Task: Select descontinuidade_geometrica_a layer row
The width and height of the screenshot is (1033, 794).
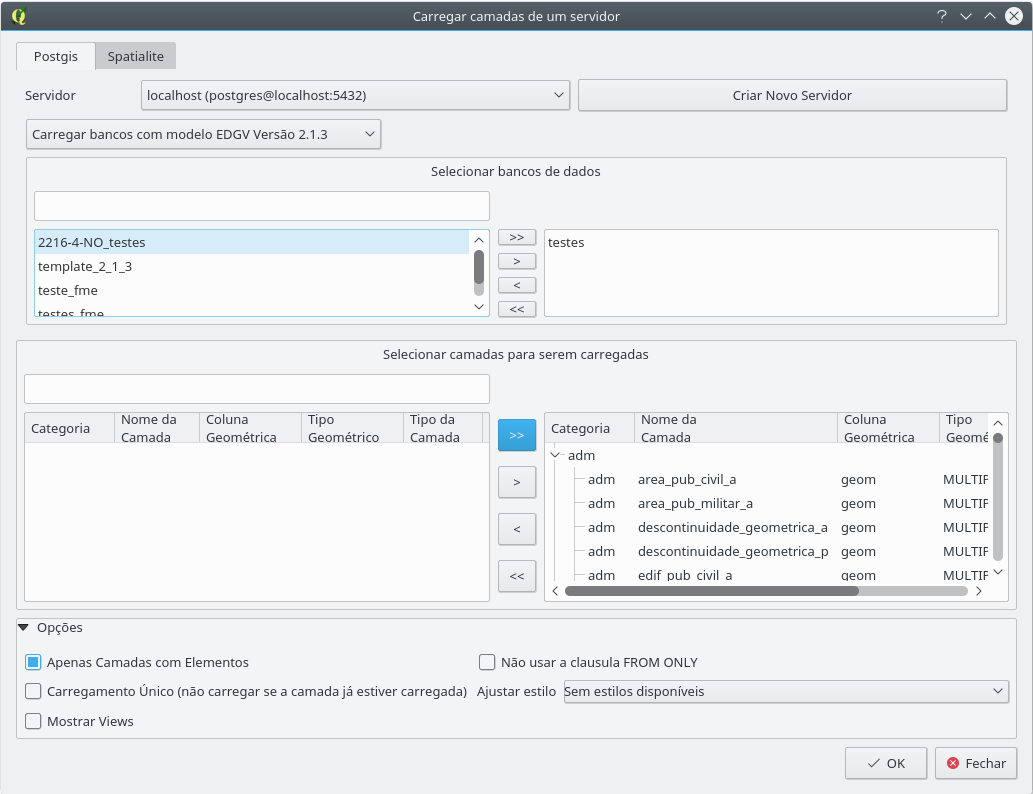Action: click(x=768, y=528)
